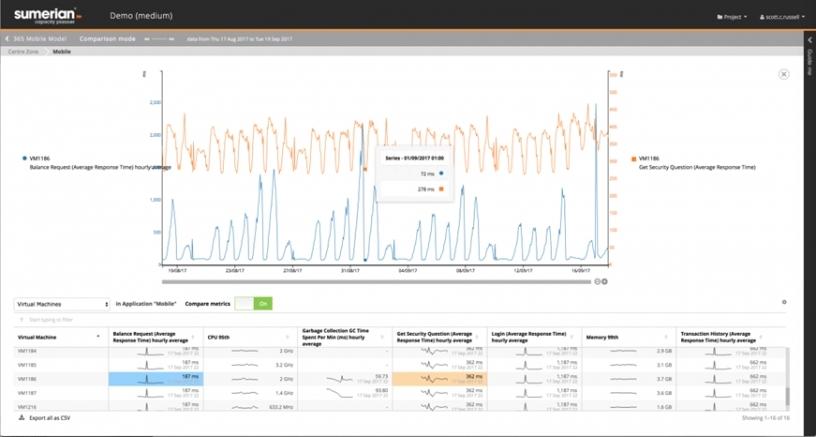Open the scott.c.russell user menu
The height and width of the screenshot is (437, 816).
777,17
